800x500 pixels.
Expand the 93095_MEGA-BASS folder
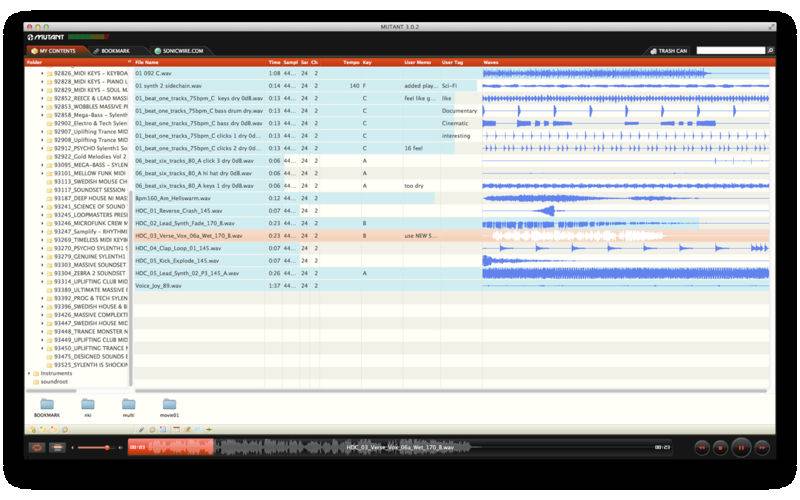(42, 165)
